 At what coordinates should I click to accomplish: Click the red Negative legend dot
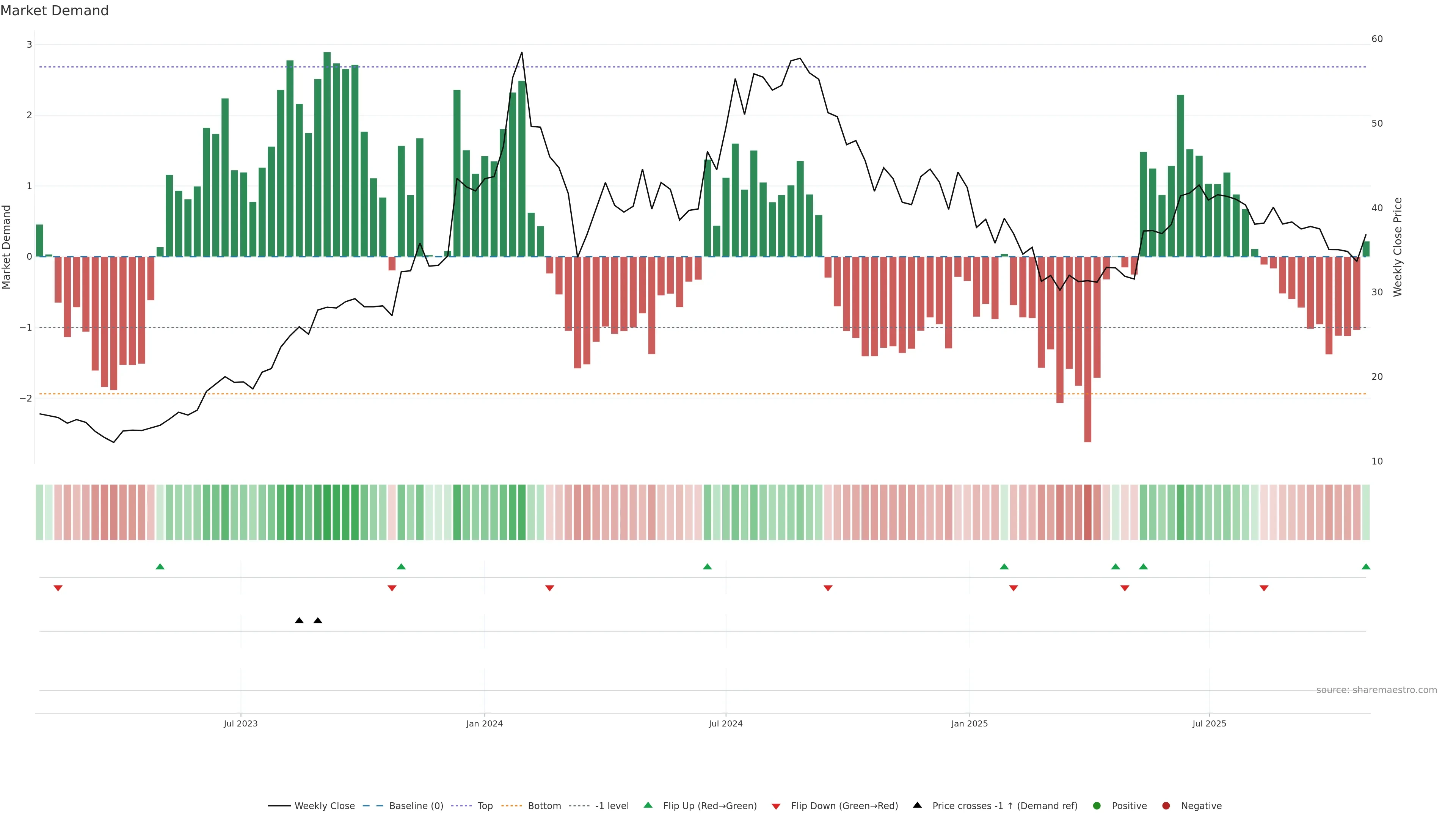coord(1166,806)
